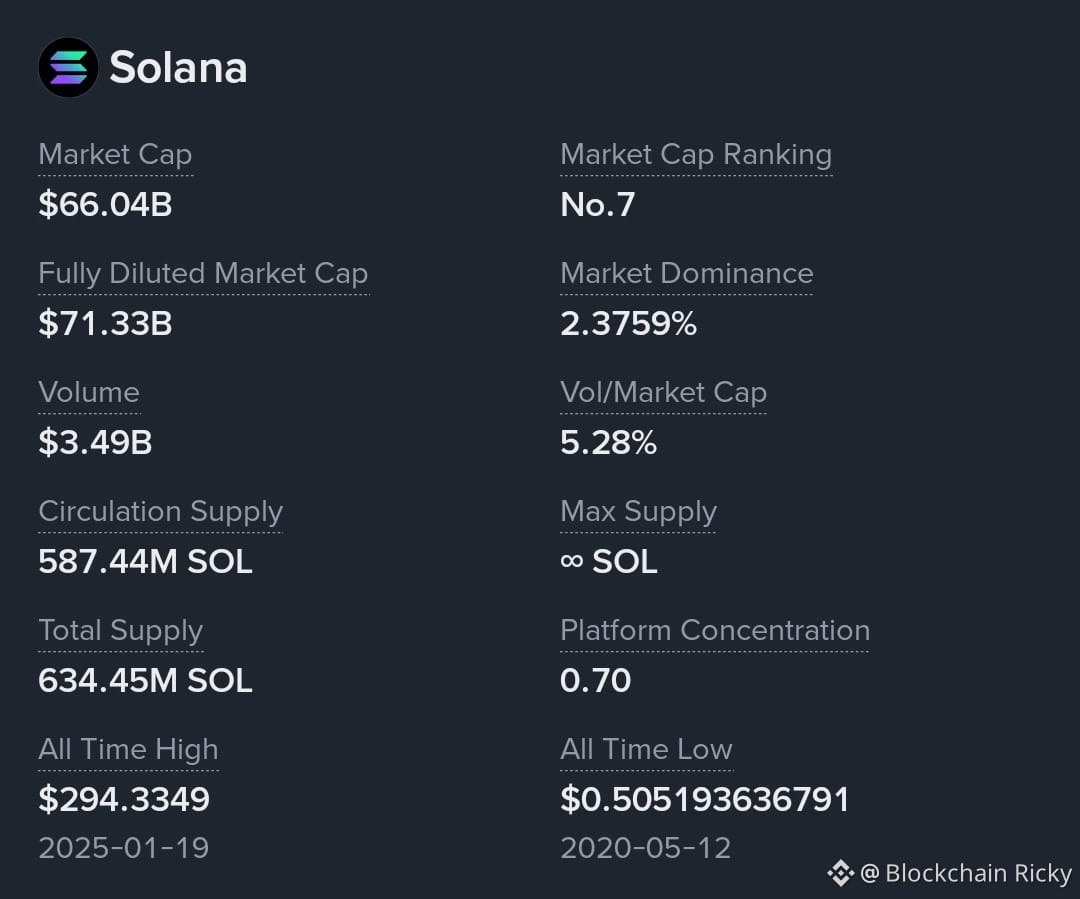Select the $294.3349 all time high value
This screenshot has width=1080, height=899.
(x=124, y=799)
